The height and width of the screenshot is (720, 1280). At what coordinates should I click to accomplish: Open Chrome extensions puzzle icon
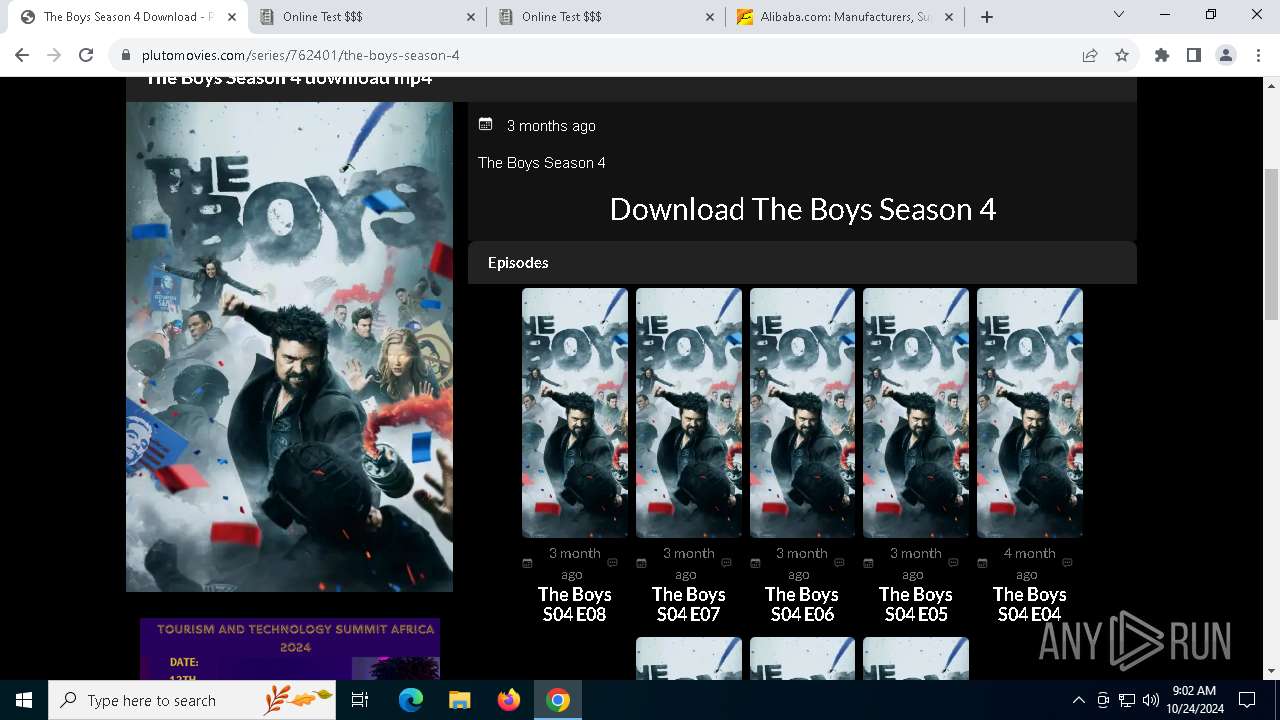click(x=1162, y=55)
